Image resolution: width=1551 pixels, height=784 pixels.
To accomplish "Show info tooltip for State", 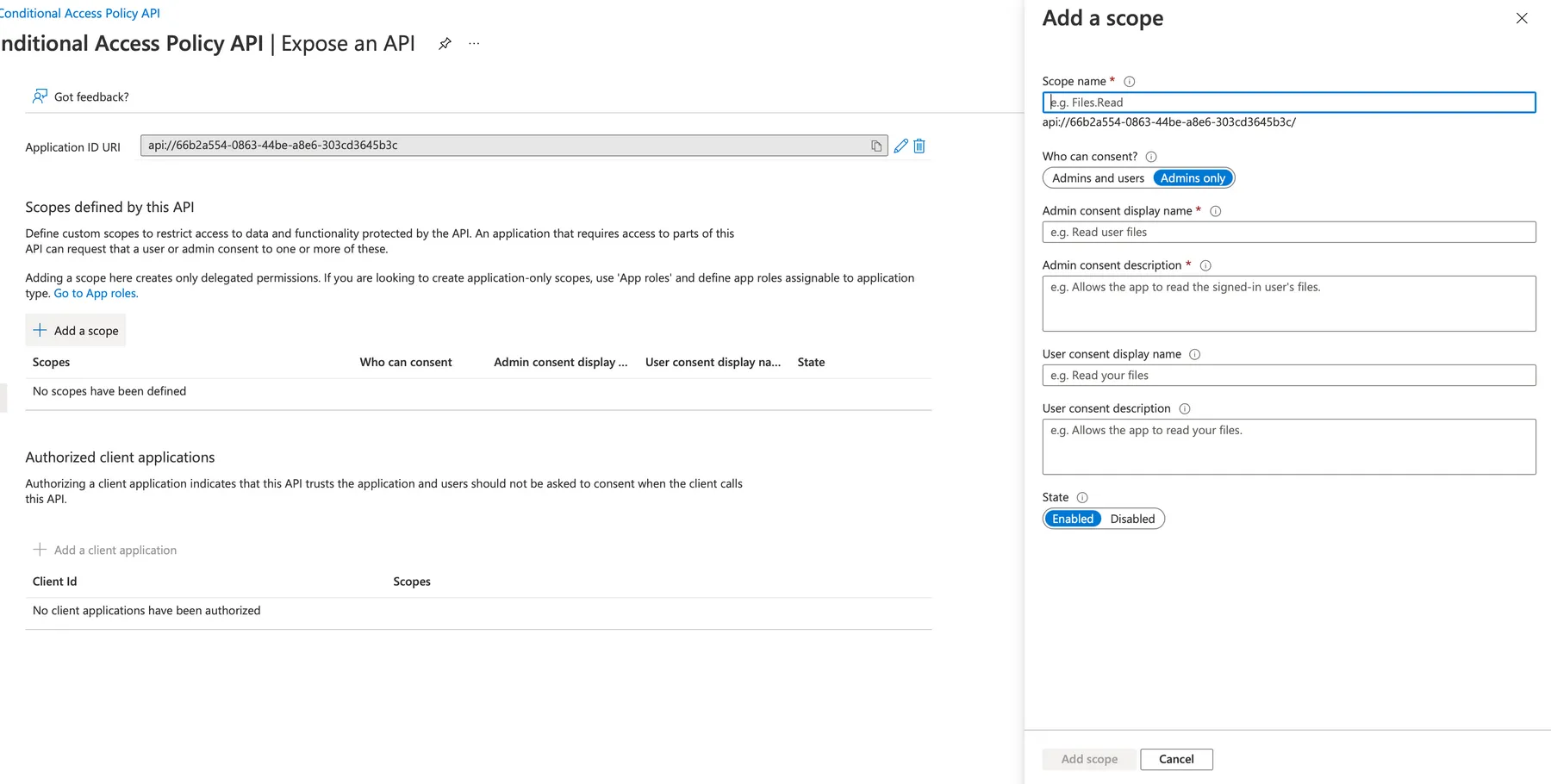I will click(1082, 497).
